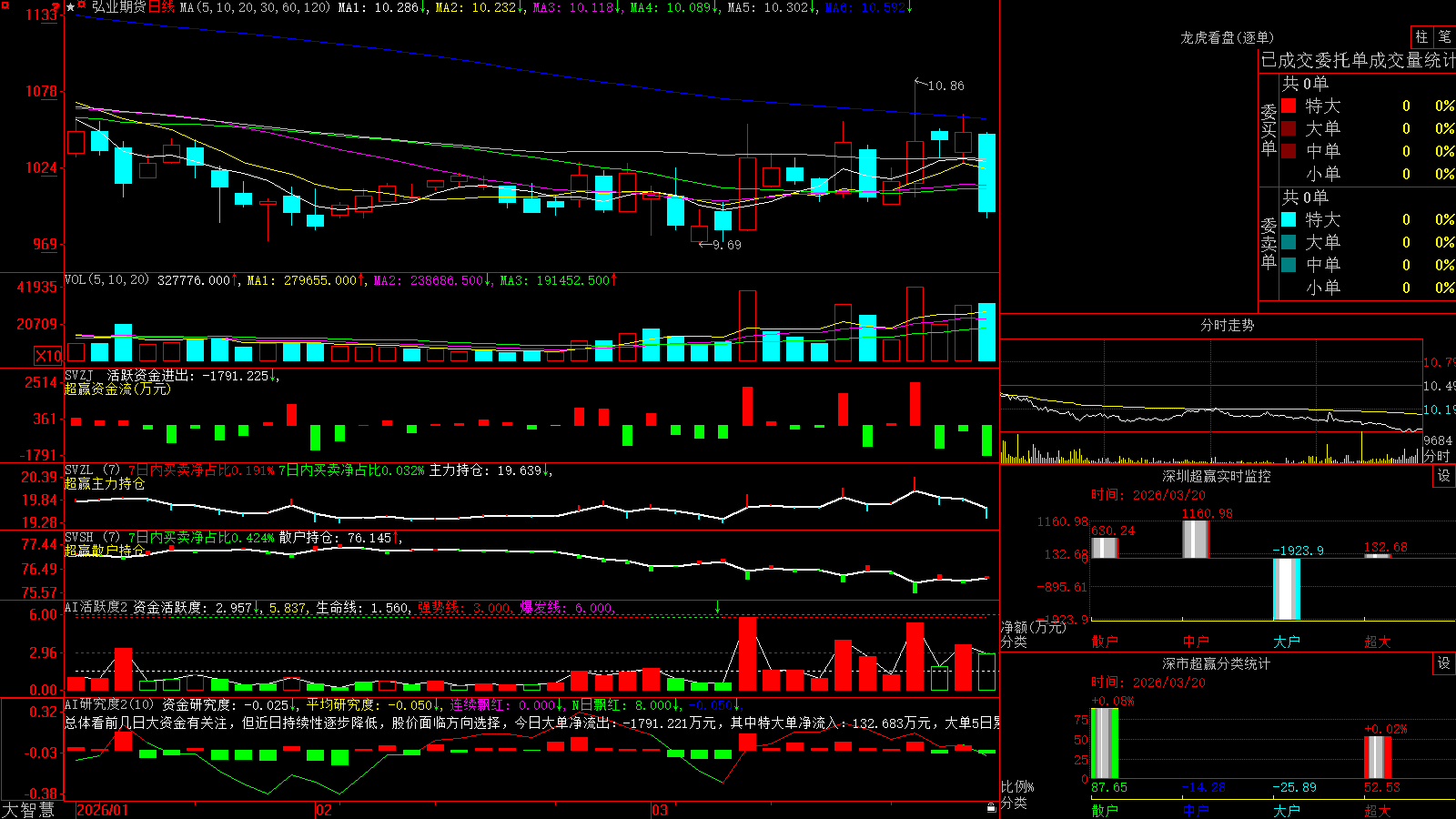This screenshot has height=819, width=1456.
Task: Click the 1133 price axis label
Action: (43, 15)
